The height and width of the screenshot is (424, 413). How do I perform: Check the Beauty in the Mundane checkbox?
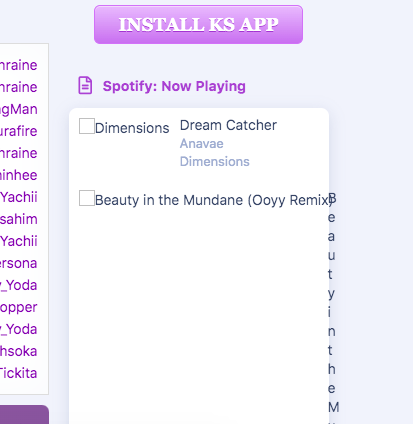[87, 198]
